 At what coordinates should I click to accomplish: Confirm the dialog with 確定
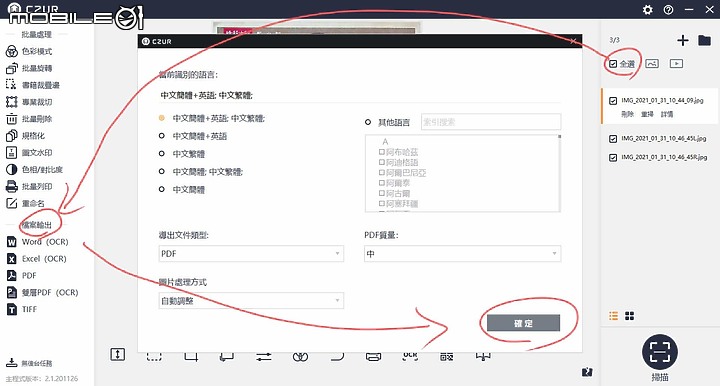click(x=523, y=323)
